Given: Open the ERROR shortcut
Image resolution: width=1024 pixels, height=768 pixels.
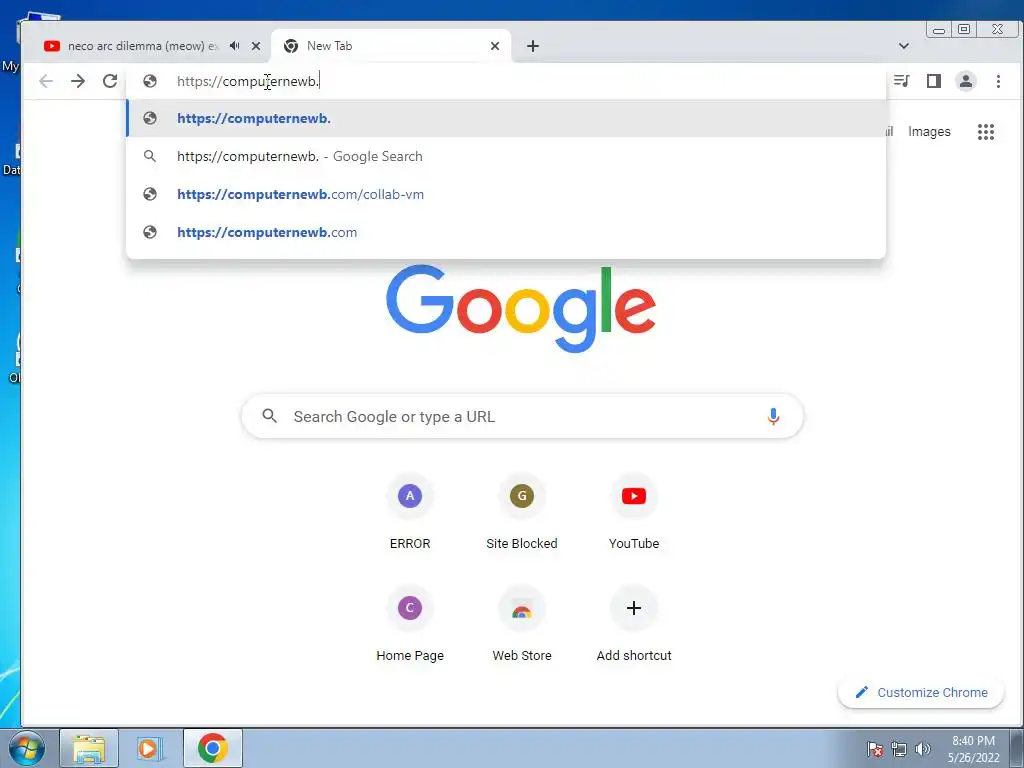Looking at the screenshot, I should click(x=410, y=512).
